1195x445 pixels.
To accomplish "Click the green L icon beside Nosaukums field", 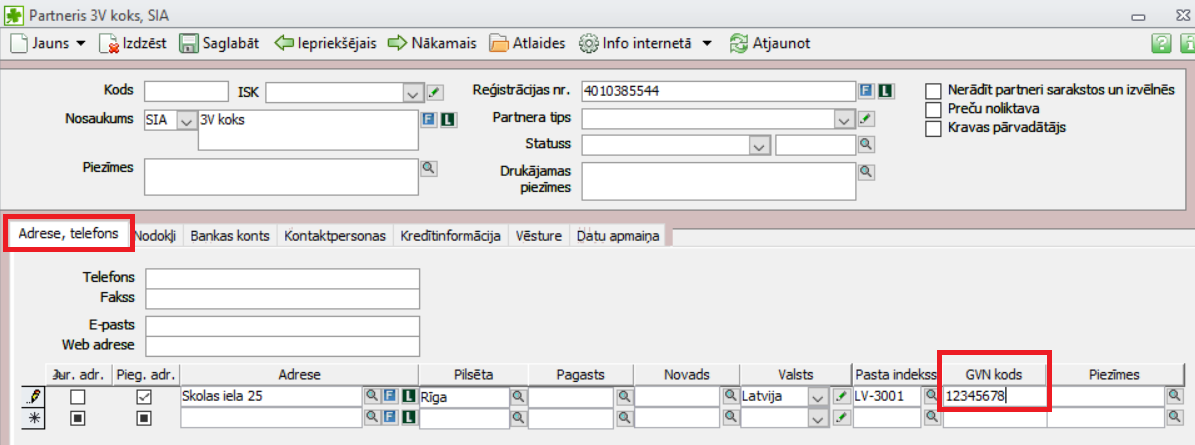I will [448, 120].
